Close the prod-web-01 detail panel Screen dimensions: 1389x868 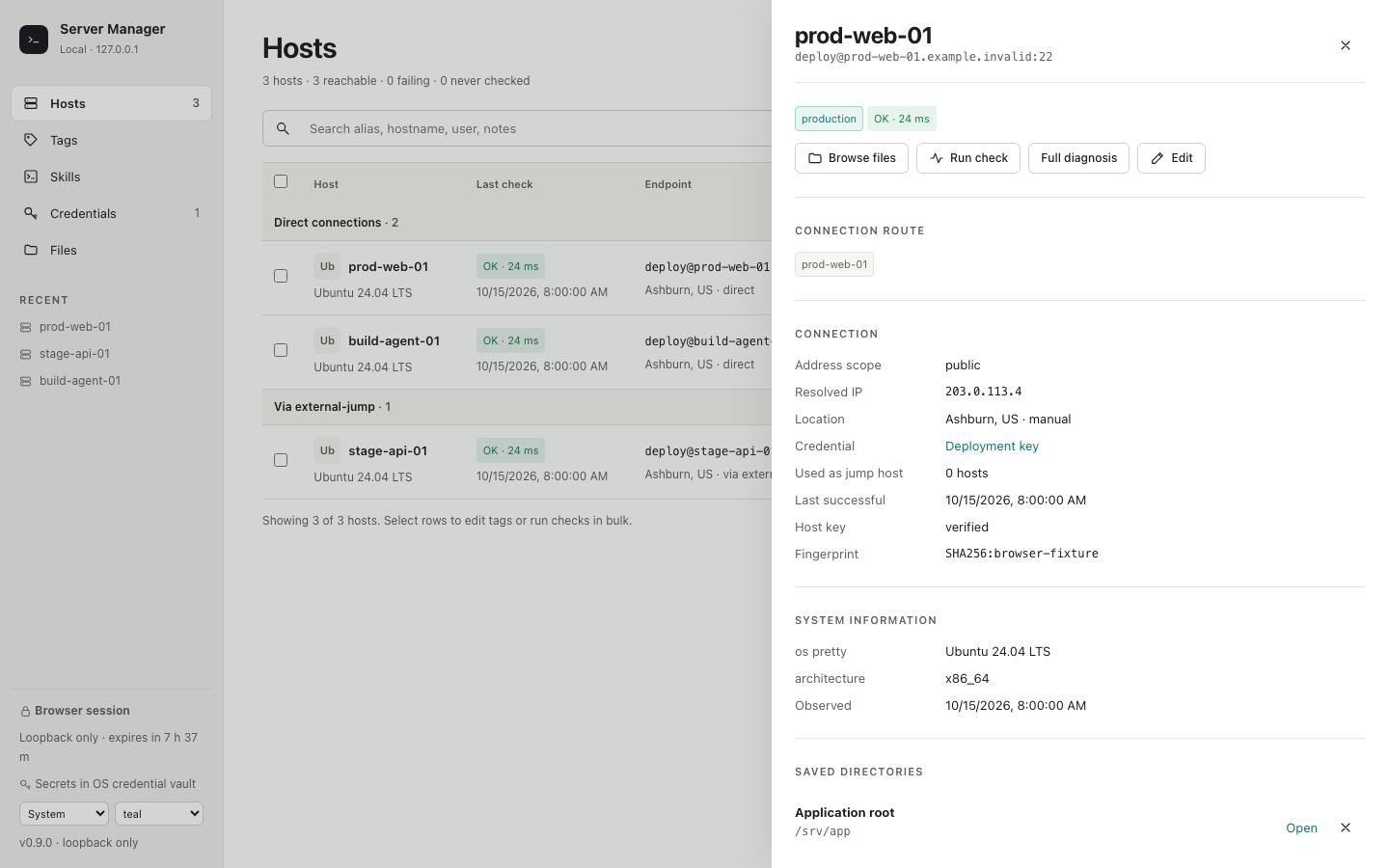1346,45
